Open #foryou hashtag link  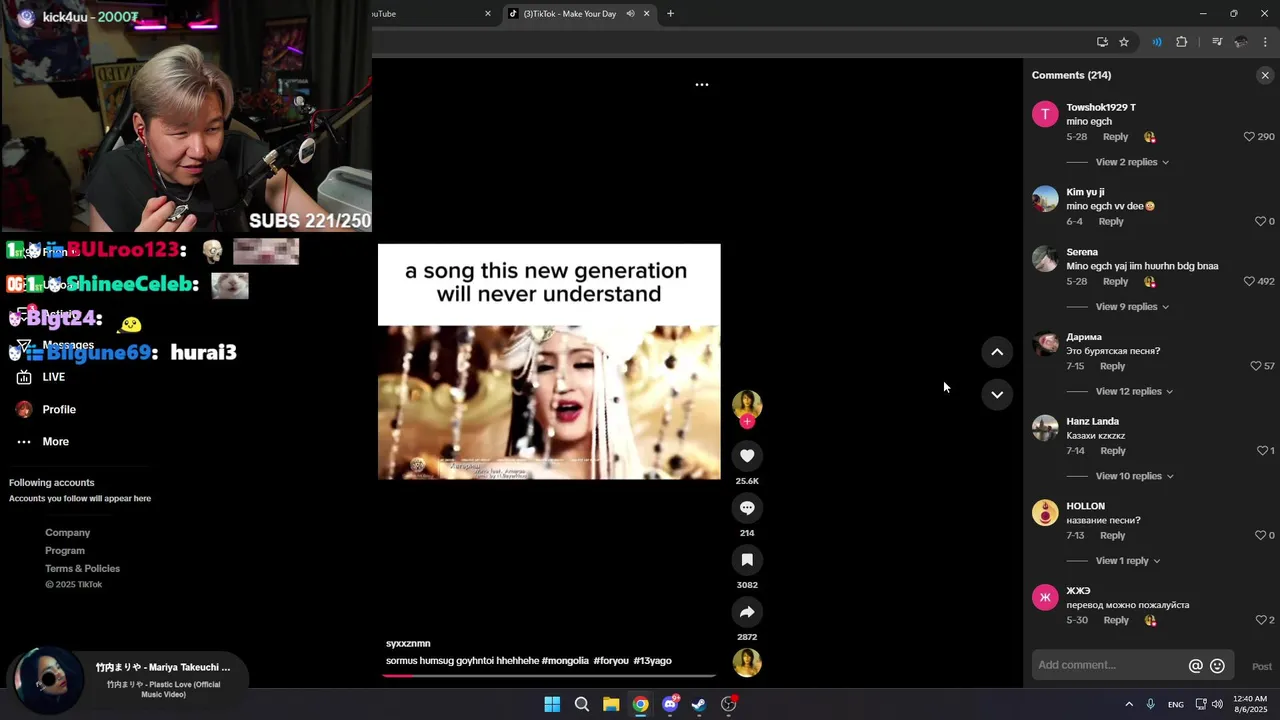click(611, 661)
